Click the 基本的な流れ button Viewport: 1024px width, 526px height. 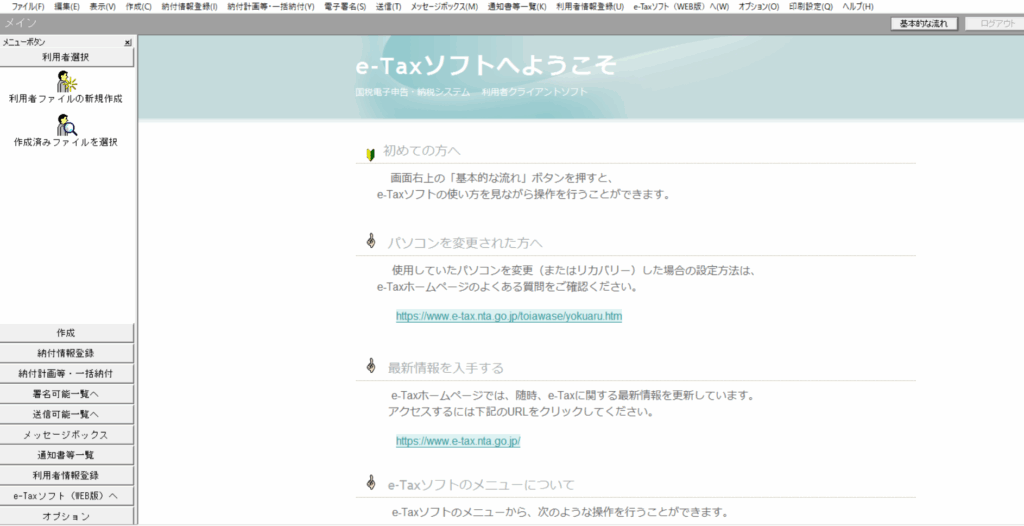click(923, 24)
